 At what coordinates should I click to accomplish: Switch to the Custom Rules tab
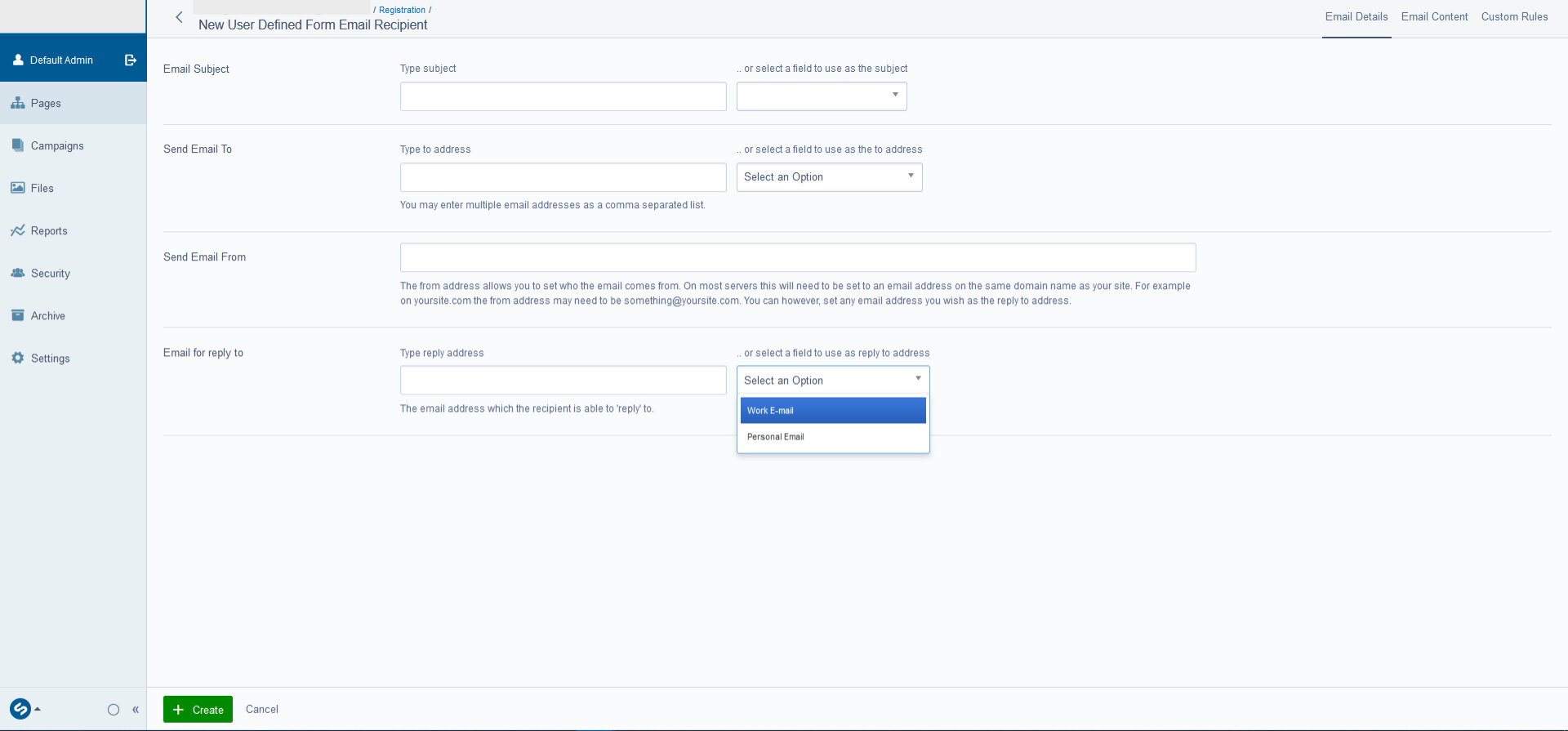[1514, 17]
